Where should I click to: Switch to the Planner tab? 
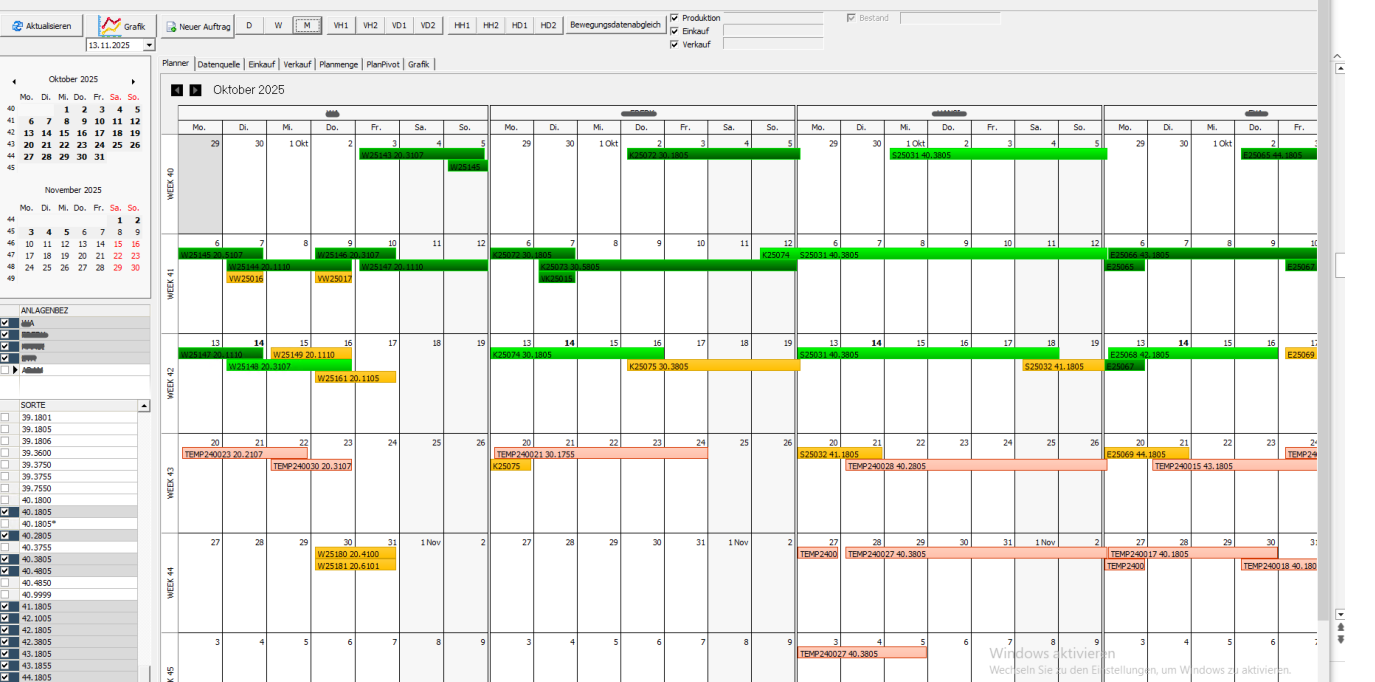point(176,64)
